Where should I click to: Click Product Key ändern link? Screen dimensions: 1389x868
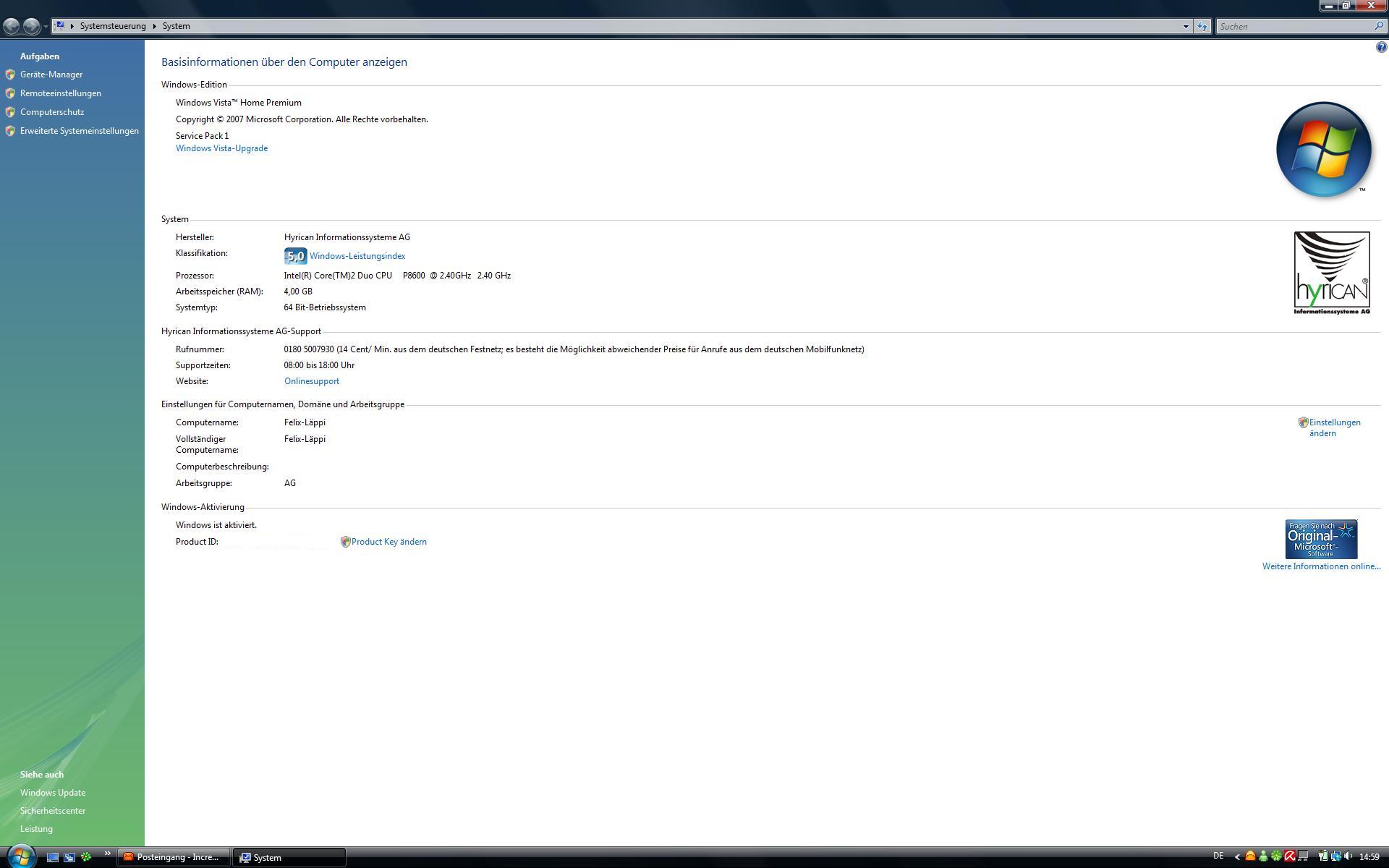pos(388,542)
